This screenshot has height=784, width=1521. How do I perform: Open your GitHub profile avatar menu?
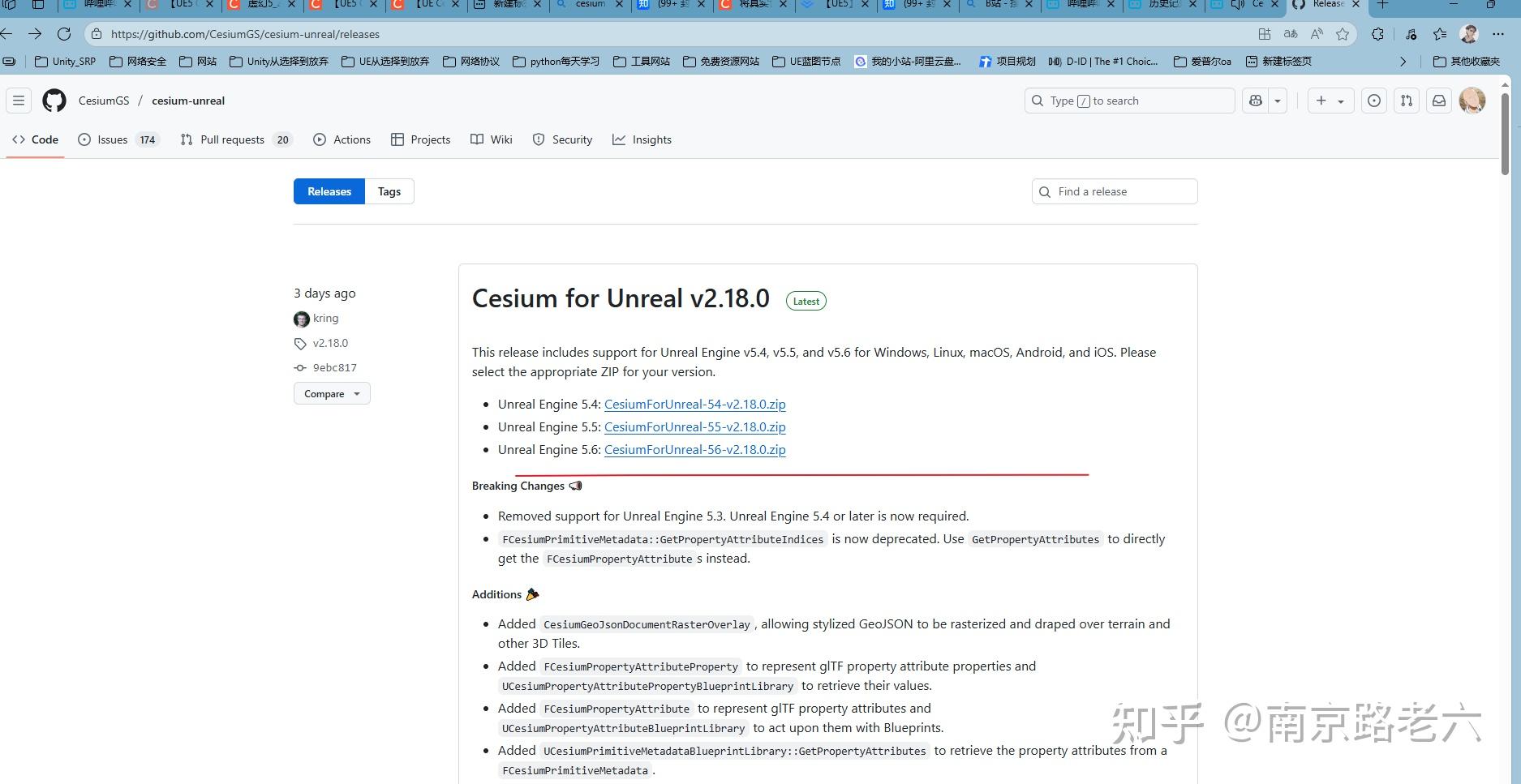1472,101
